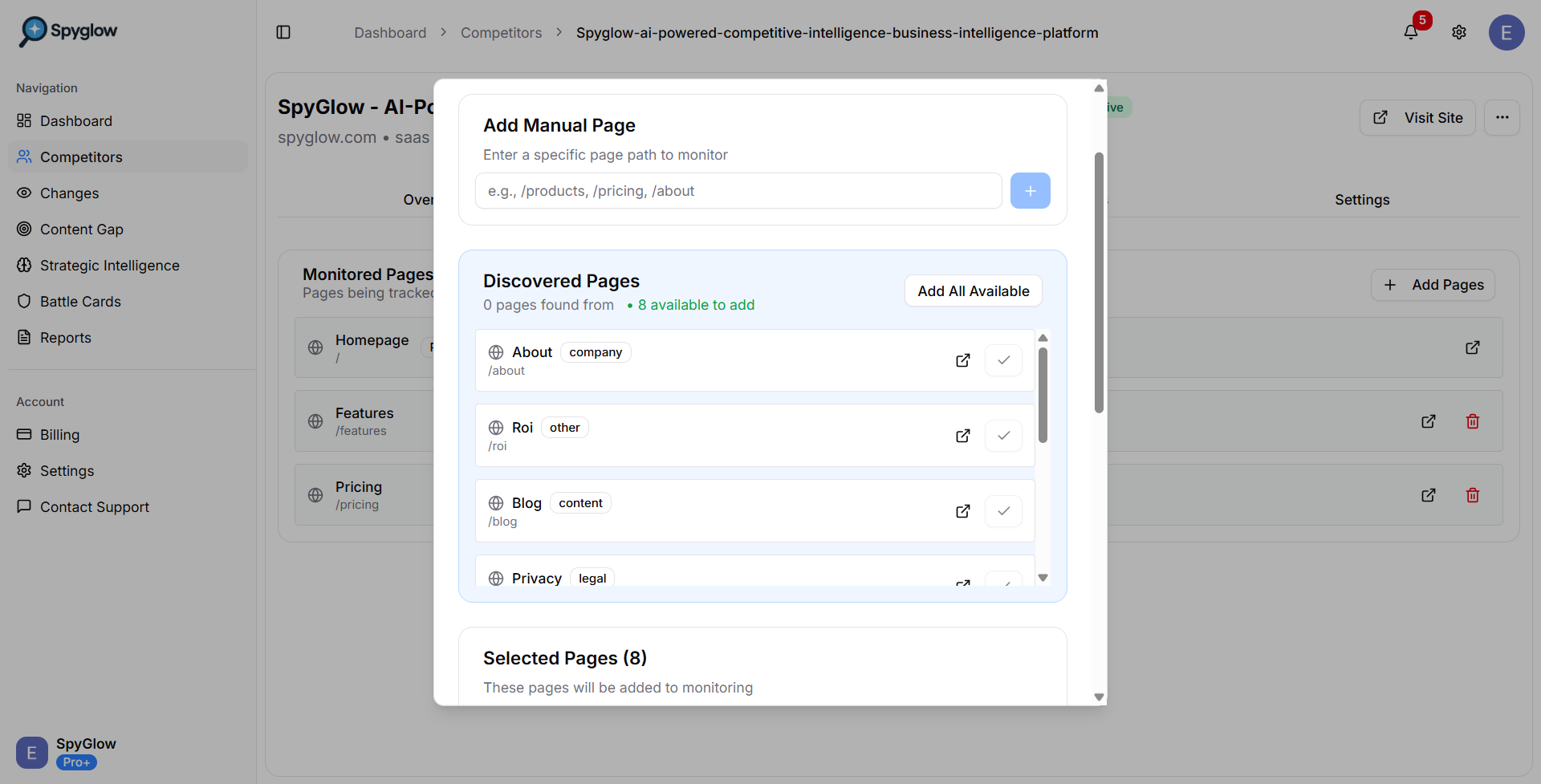The width and height of the screenshot is (1541, 784).
Task: Click the globe icon next to Blog
Action: click(x=496, y=503)
